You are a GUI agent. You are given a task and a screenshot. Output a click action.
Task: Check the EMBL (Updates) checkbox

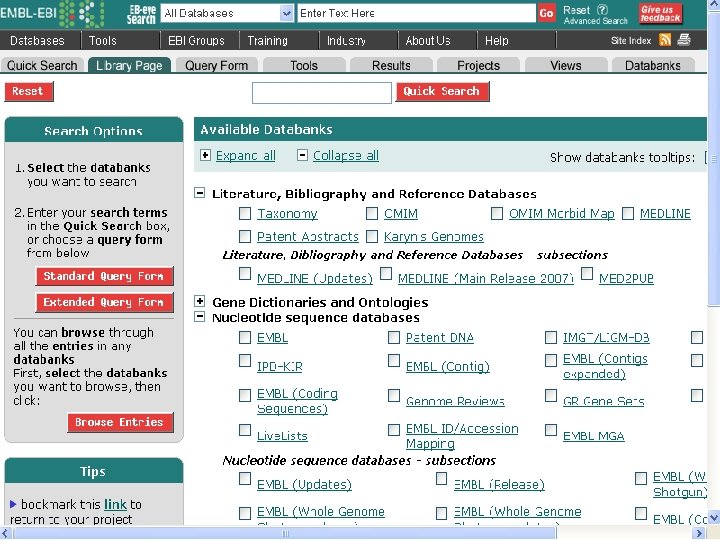[245, 479]
